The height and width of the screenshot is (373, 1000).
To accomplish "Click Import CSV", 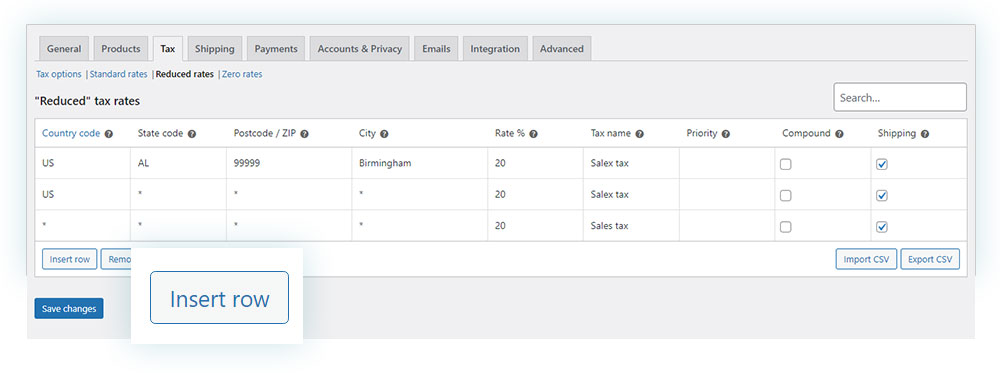I will (x=867, y=260).
